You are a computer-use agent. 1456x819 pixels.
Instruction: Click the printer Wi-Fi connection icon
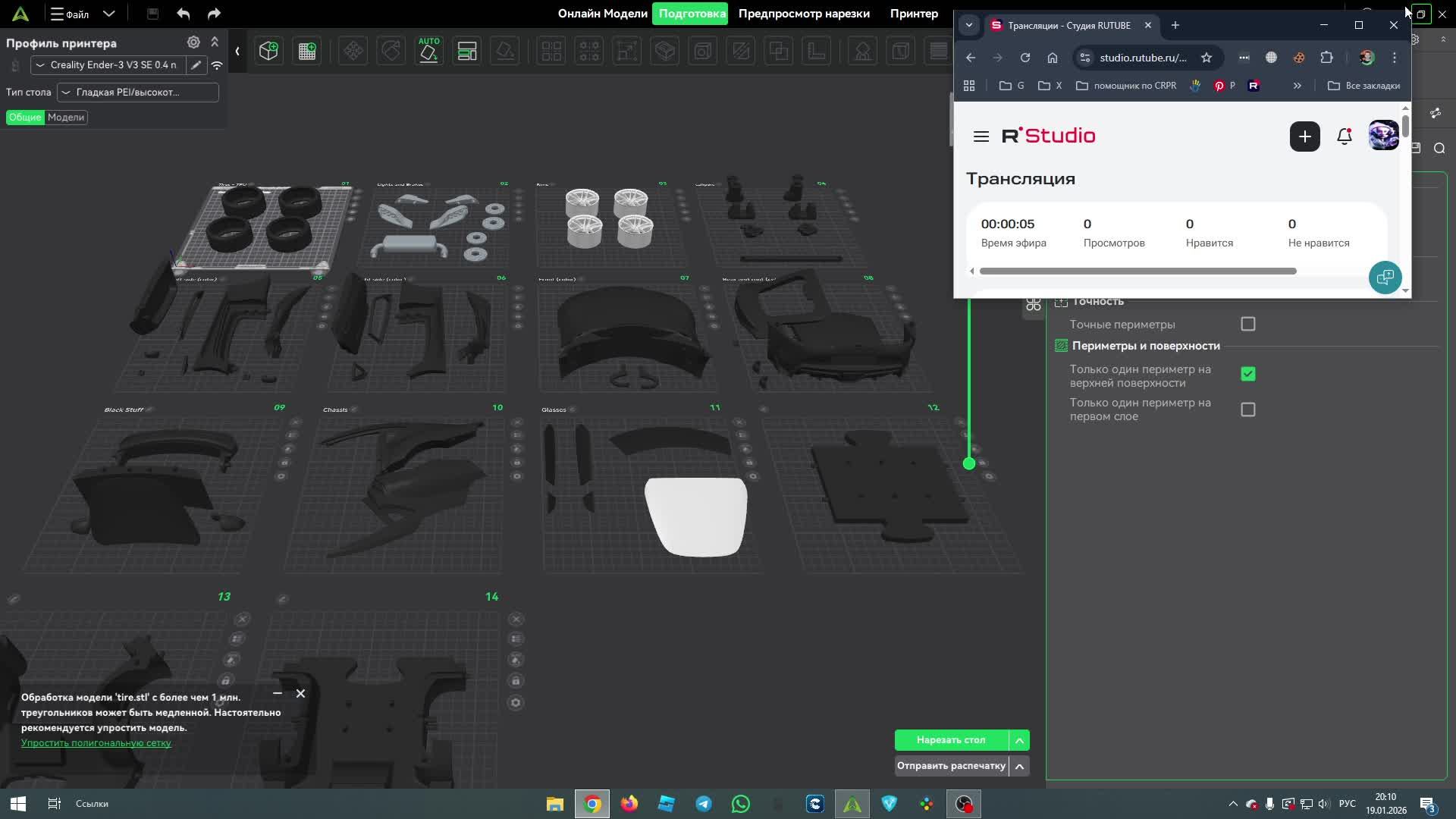(x=217, y=65)
